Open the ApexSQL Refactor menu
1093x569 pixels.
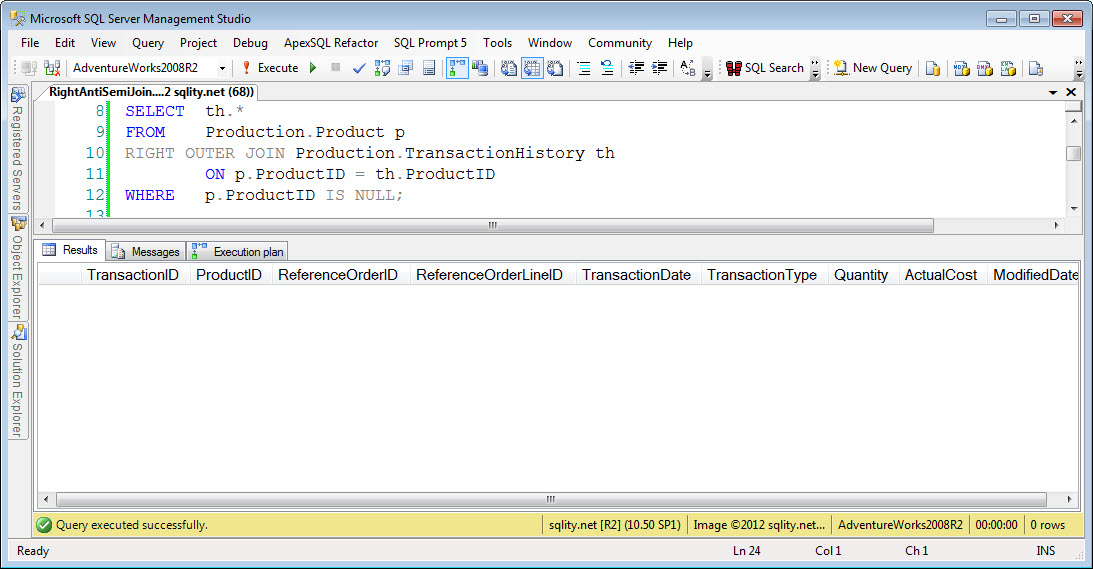tap(331, 43)
